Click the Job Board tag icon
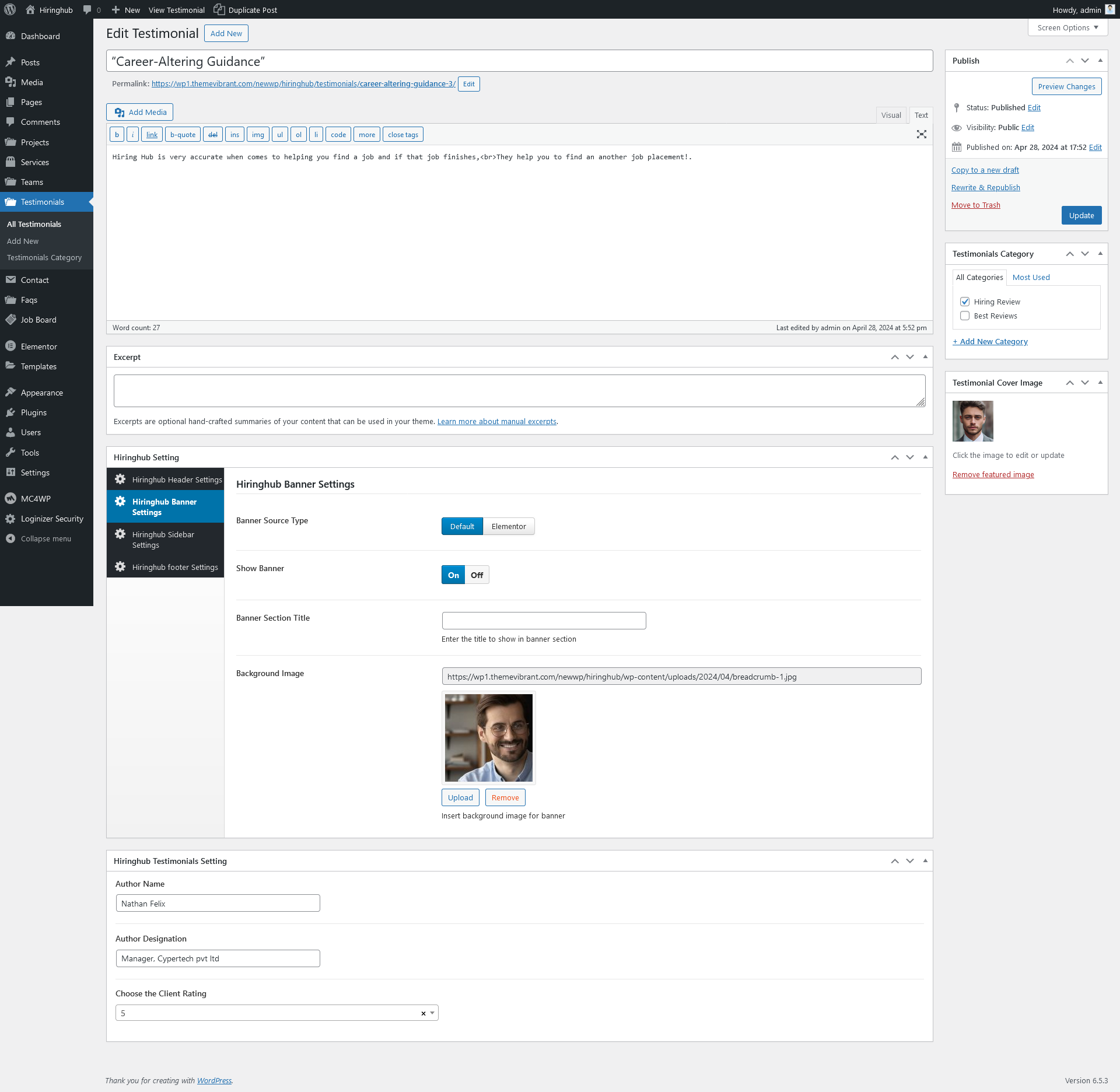 pyautogui.click(x=10, y=320)
